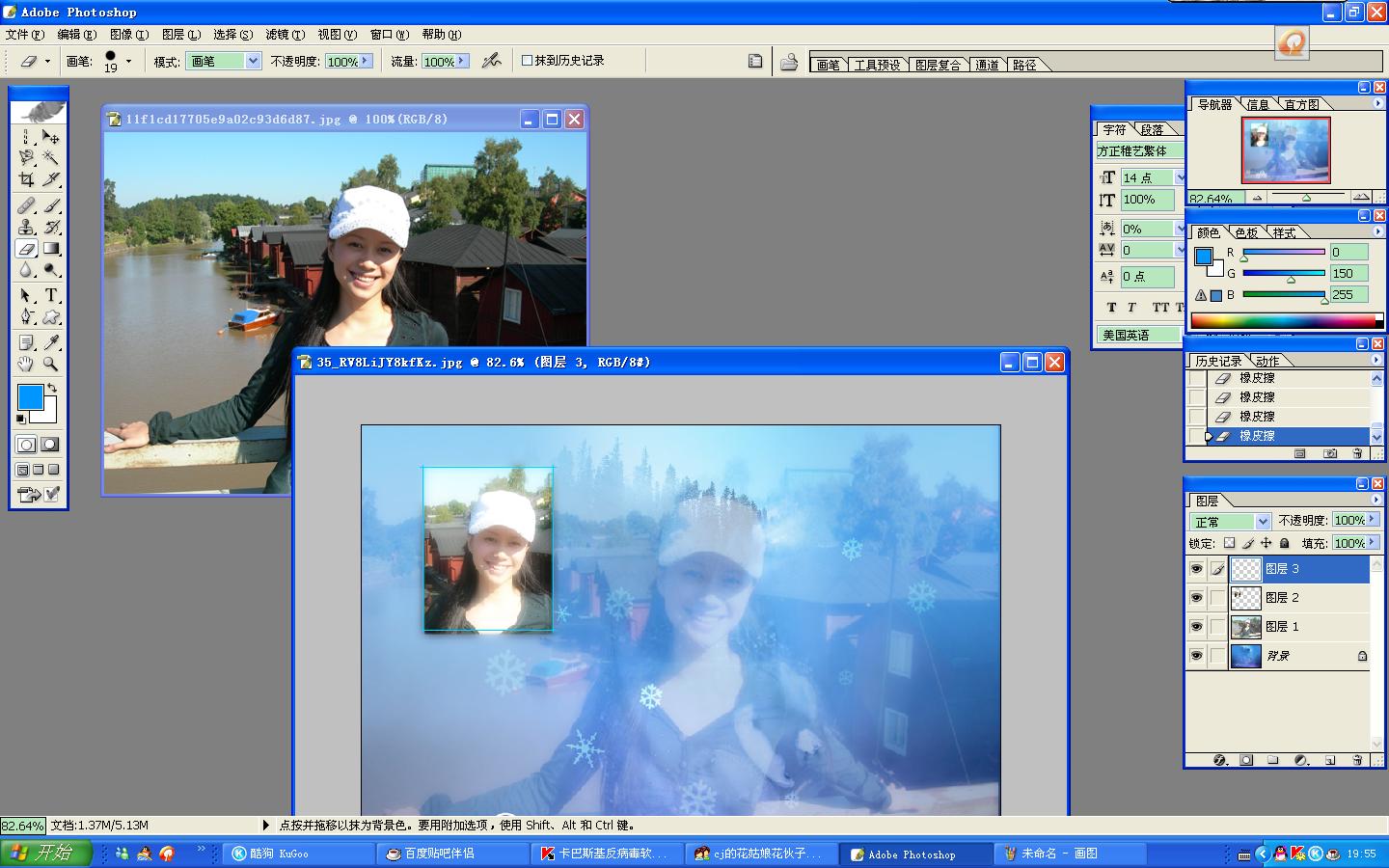This screenshot has width=1389, height=868.
Task: Open the Layers panel flyout menu arrow
Action: pyautogui.click(x=1375, y=500)
